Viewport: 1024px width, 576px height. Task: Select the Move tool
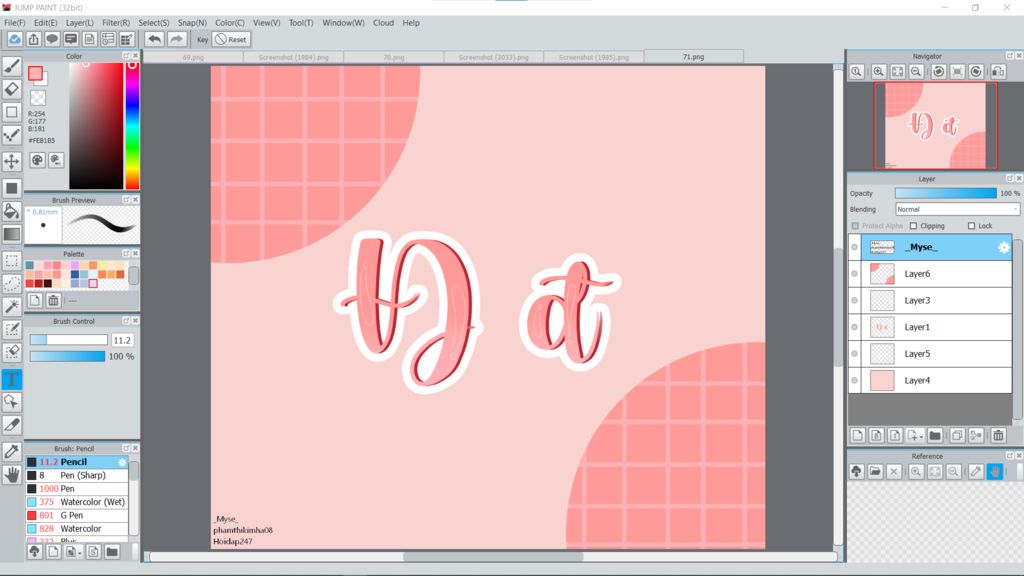pyautogui.click(x=12, y=161)
